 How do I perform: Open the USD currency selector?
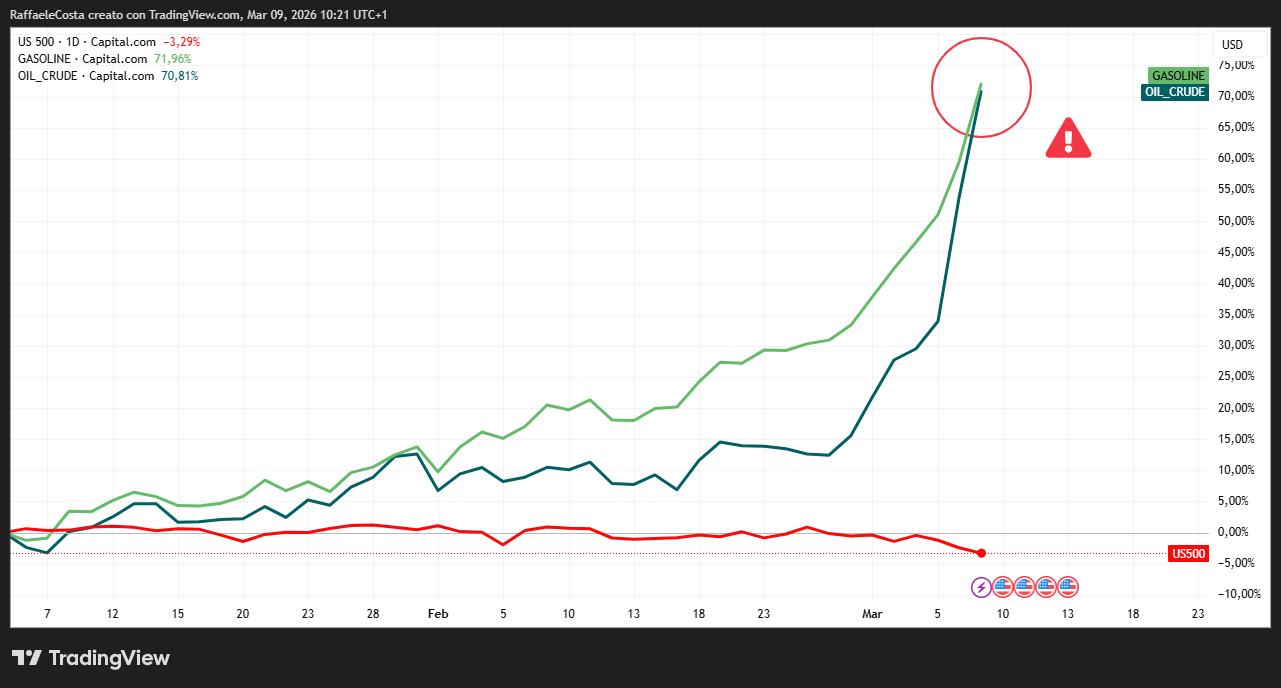click(x=1231, y=45)
